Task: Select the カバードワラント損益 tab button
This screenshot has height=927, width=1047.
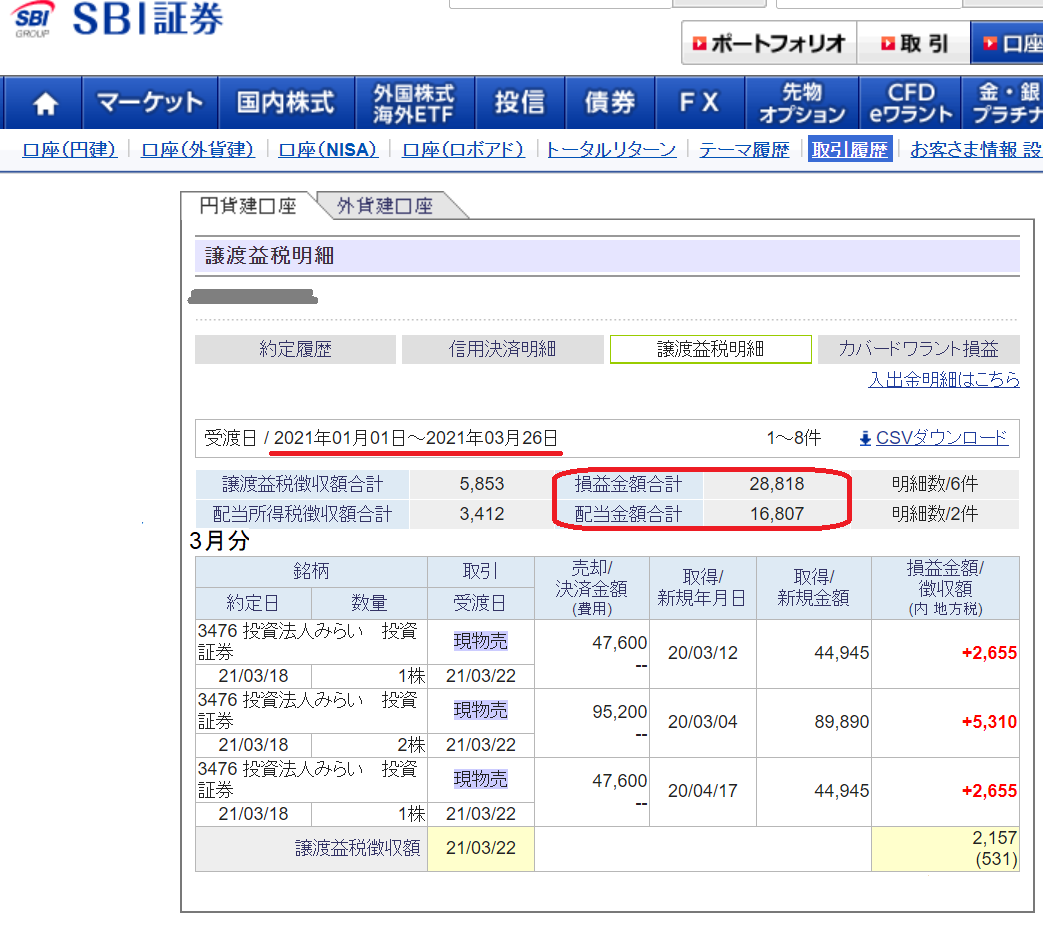Action: [x=919, y=349]
